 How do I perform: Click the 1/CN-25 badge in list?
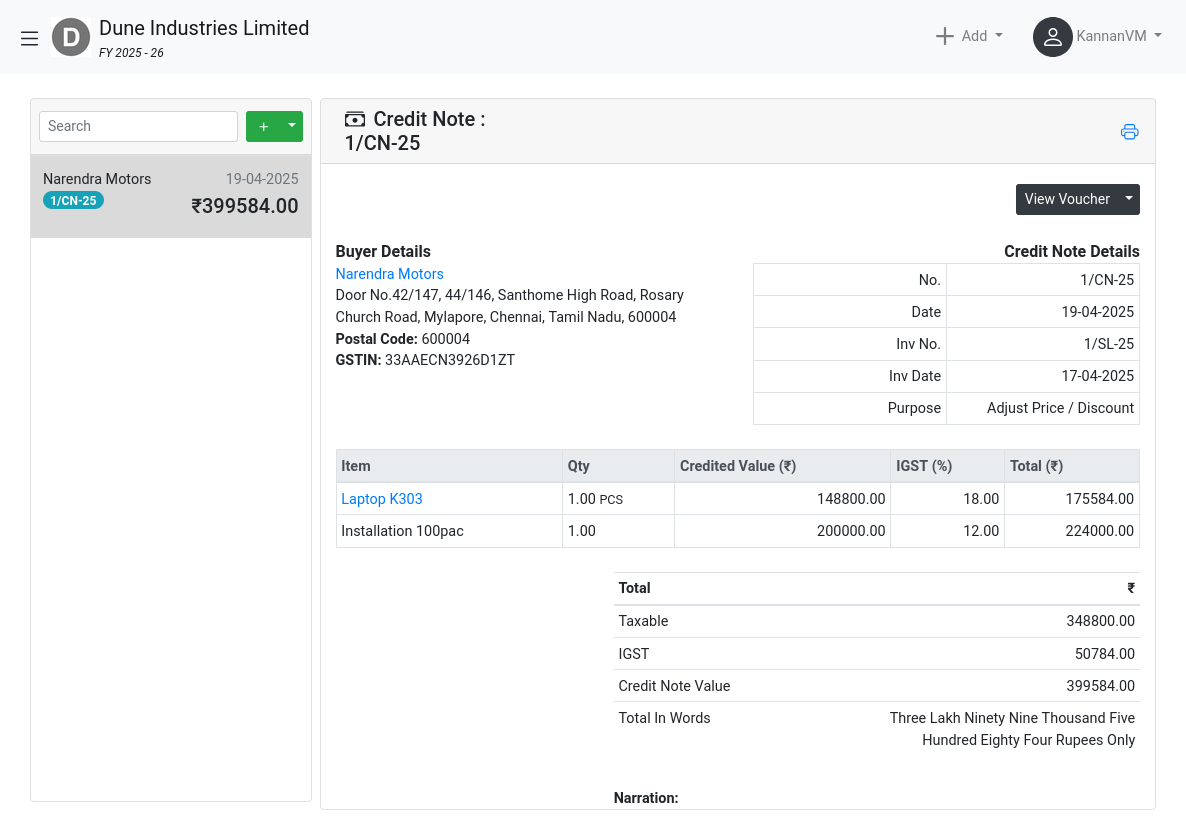tap(73, 200)
